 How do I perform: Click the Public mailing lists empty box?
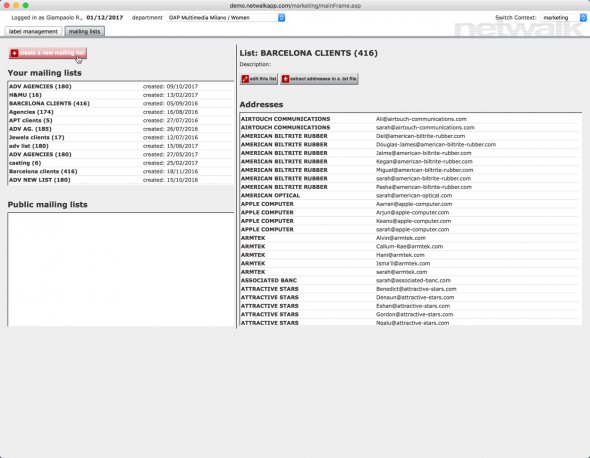click(121, 269)
